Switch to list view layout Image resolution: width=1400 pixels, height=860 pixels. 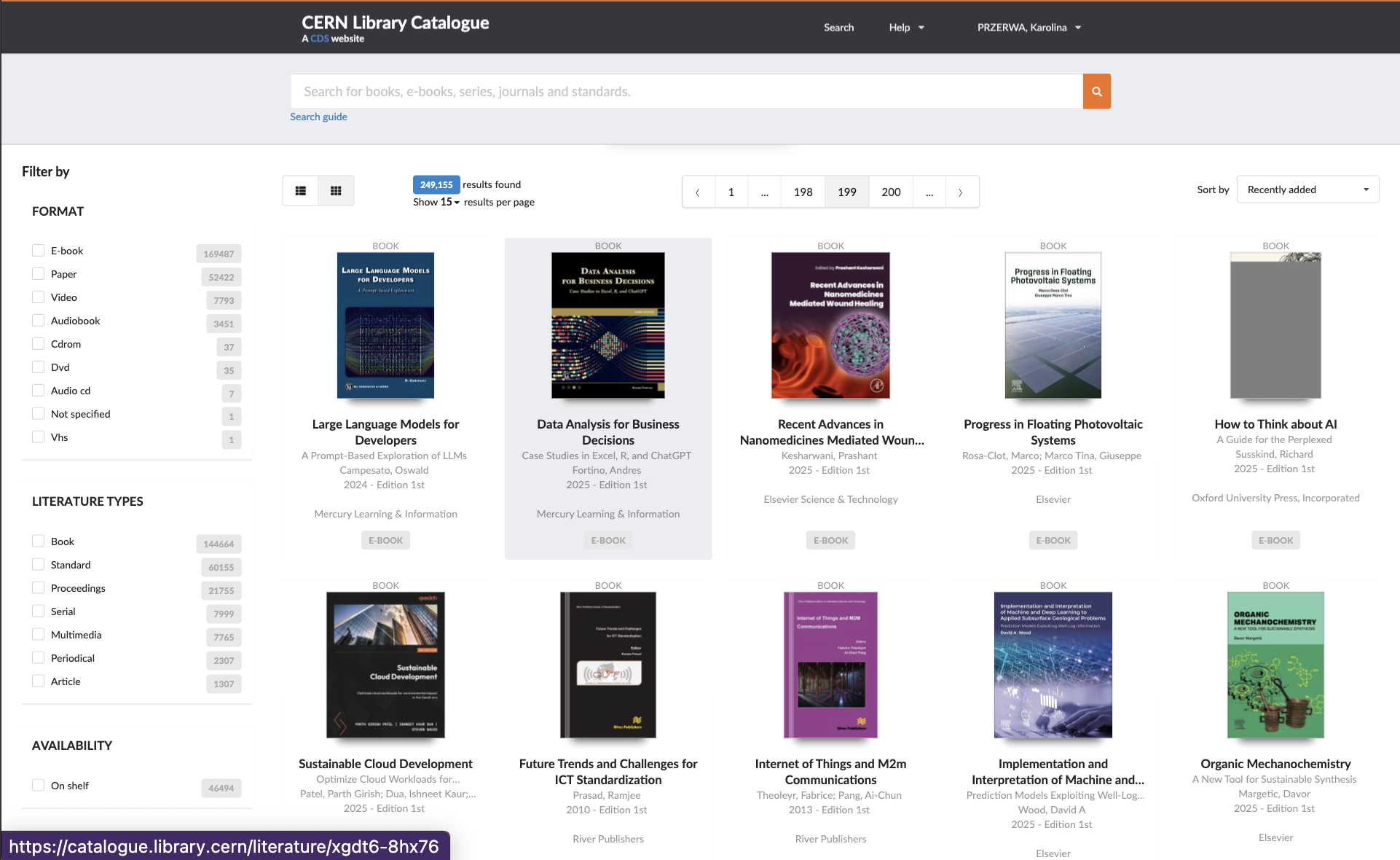300,191
